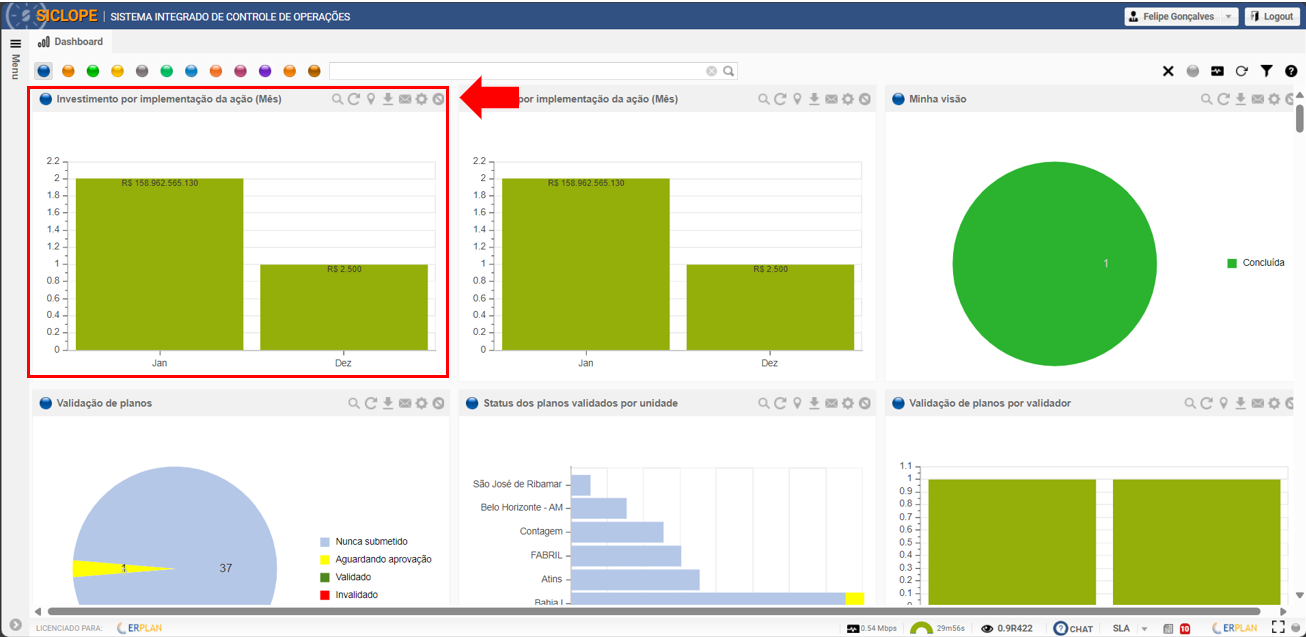The width and height of the screenshot is (1306, 637).
Task: Zoom the Status dos planos validados panel
Action: point(764,403)
